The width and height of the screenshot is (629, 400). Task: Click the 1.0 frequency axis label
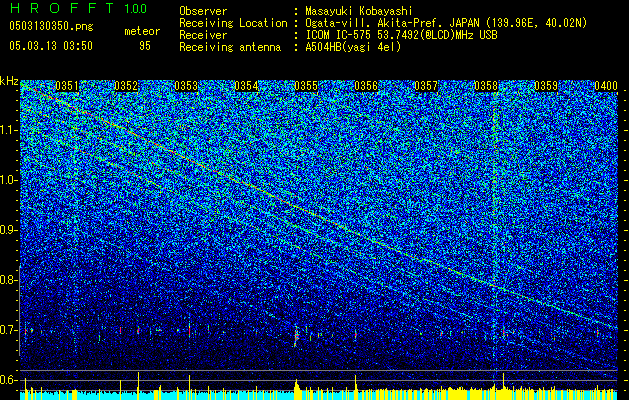[x=9, y=180]
